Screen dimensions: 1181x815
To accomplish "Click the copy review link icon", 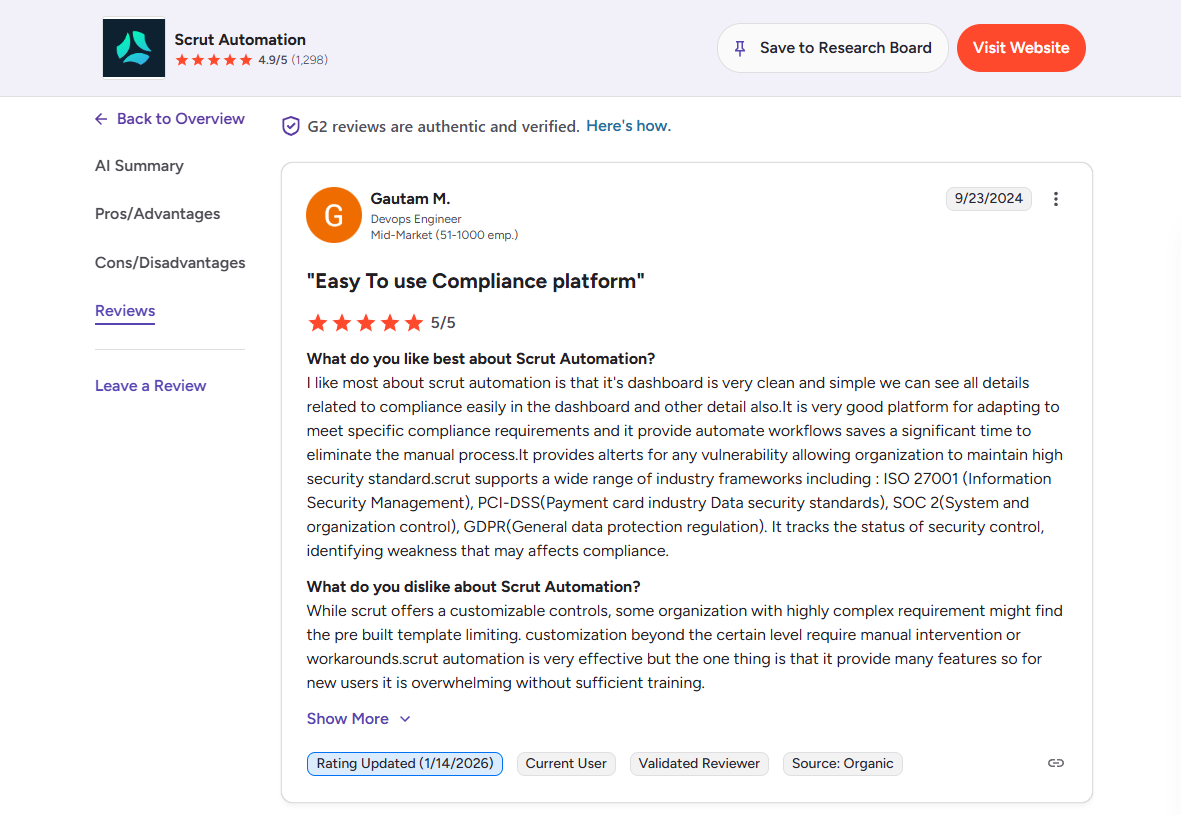I will [x=1056, y=763].
